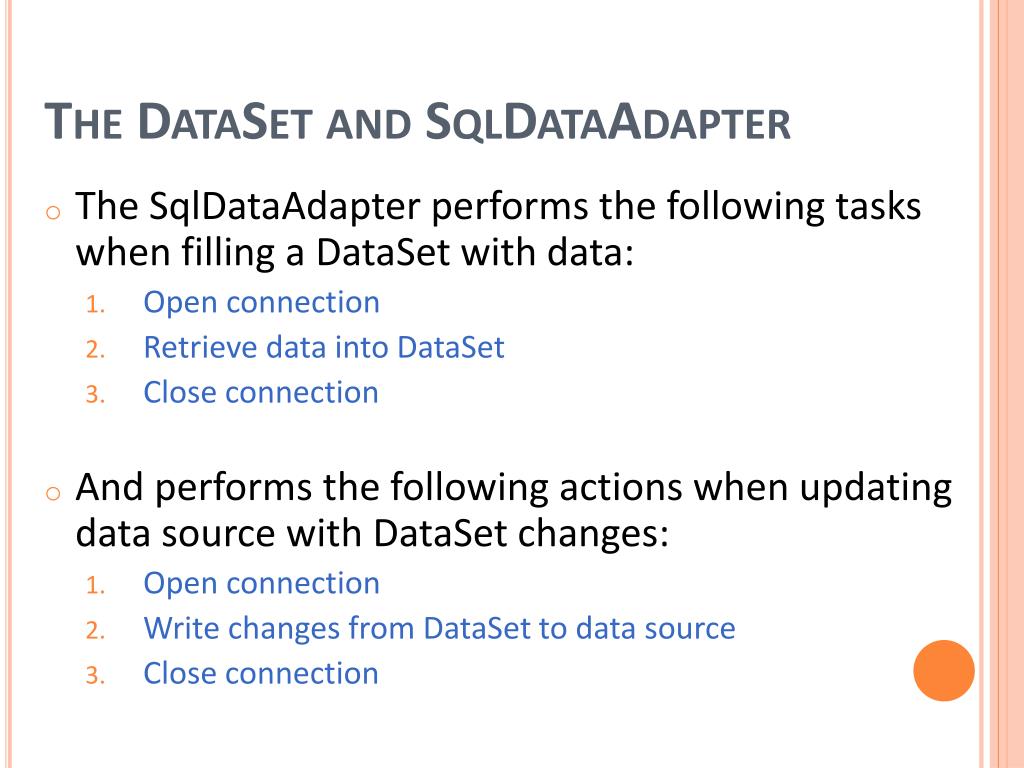Click the slide title about DataSet and SqlDataAdapter
The height and width of the screenshot is (768, 1024).
click(x=417, y=121)
